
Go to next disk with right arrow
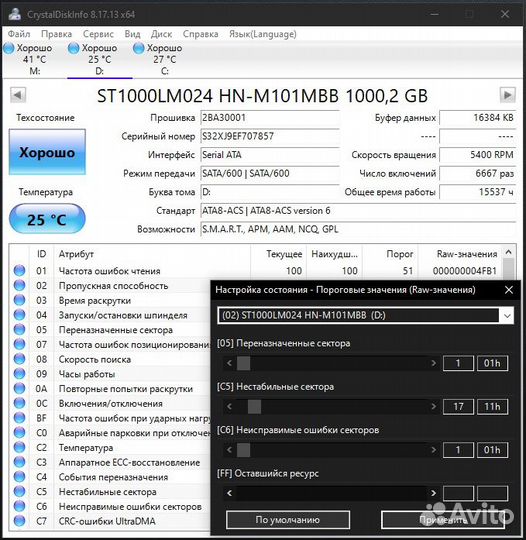pos(507,94)
